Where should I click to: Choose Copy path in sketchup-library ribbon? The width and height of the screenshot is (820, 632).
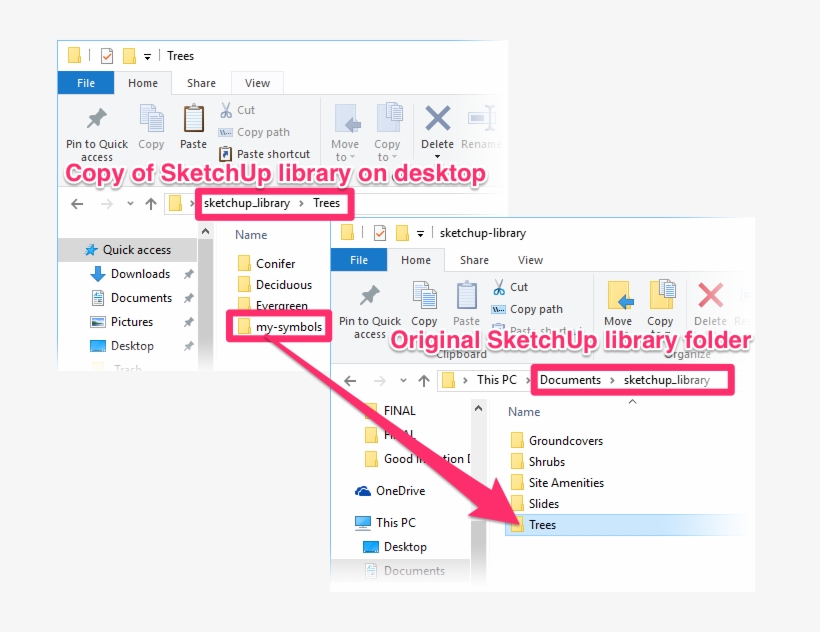coord(527,309)
